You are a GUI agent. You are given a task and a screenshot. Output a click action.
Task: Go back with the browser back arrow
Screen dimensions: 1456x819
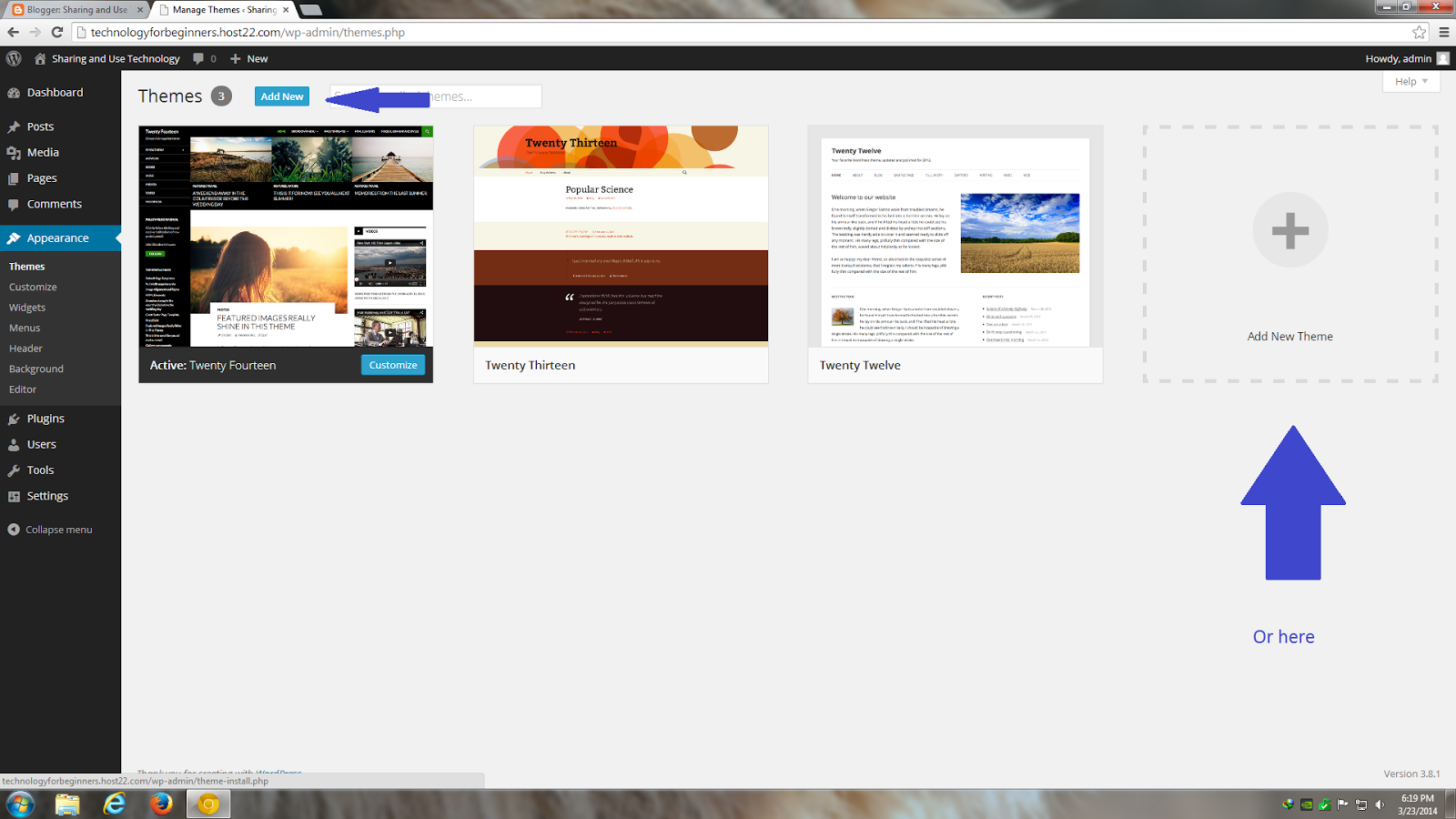point(13,32)
